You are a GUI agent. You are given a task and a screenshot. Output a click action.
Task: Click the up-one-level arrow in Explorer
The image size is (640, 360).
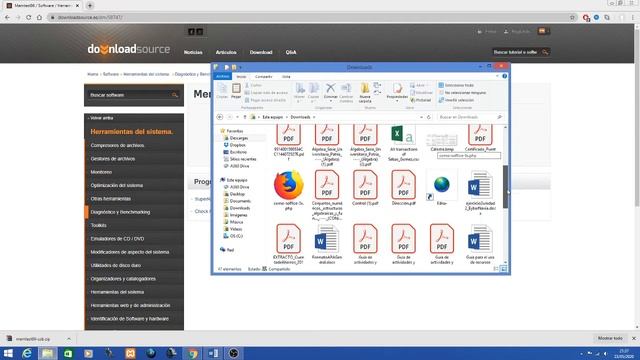(x=245, y=117)
